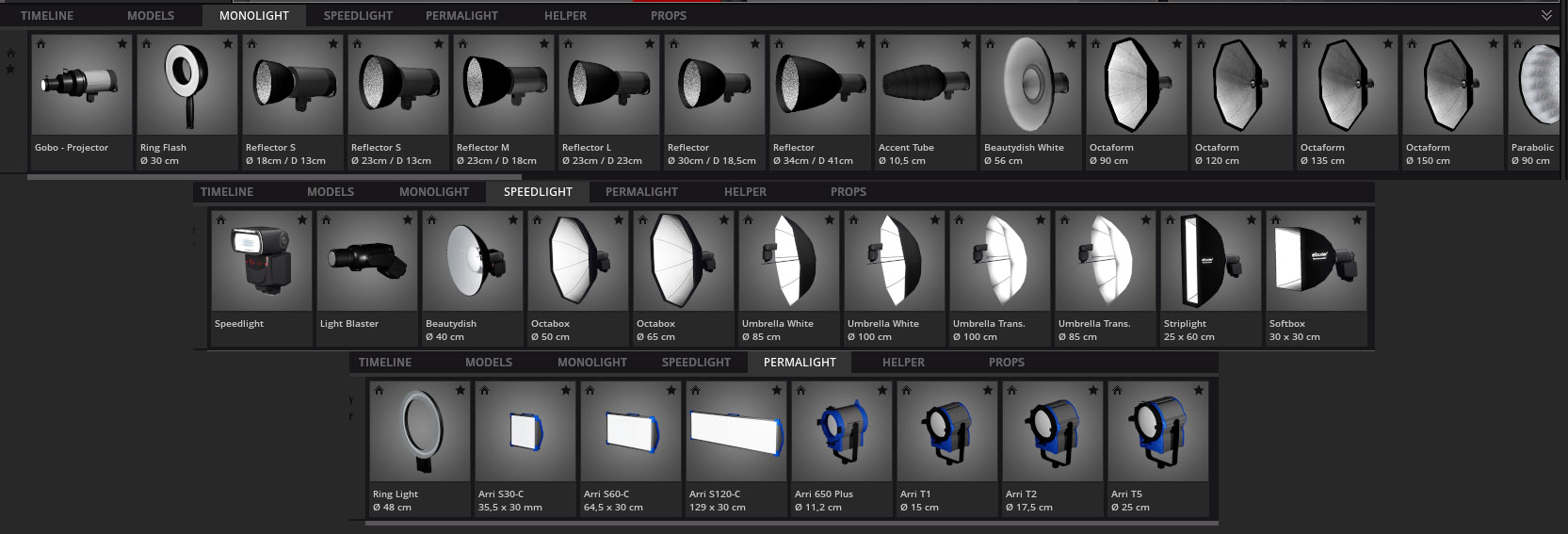
Task: Choose the Octaform Ø 150 cm
Action: tap(1453, 102)
